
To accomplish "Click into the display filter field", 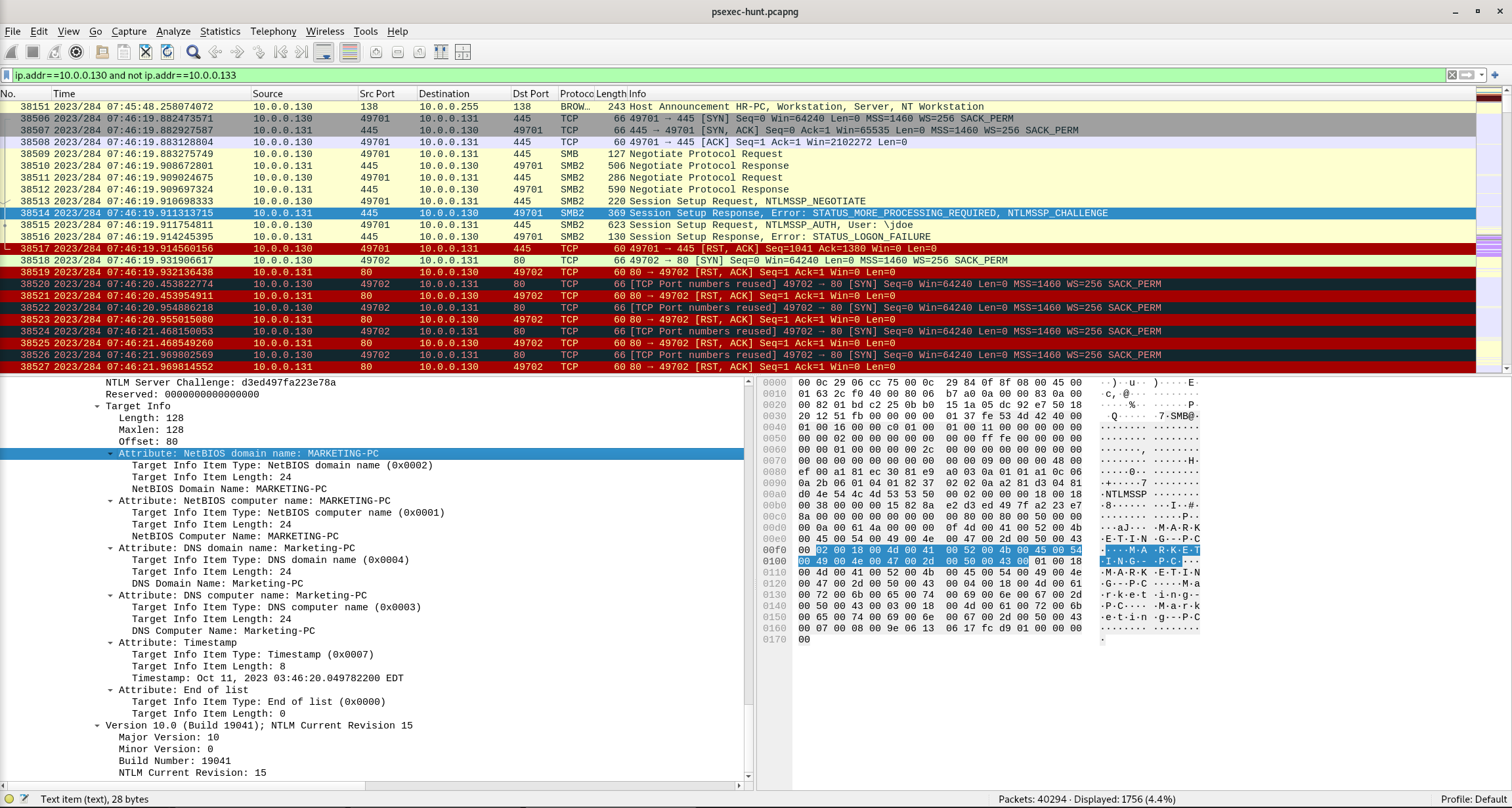I will (729, 76).
